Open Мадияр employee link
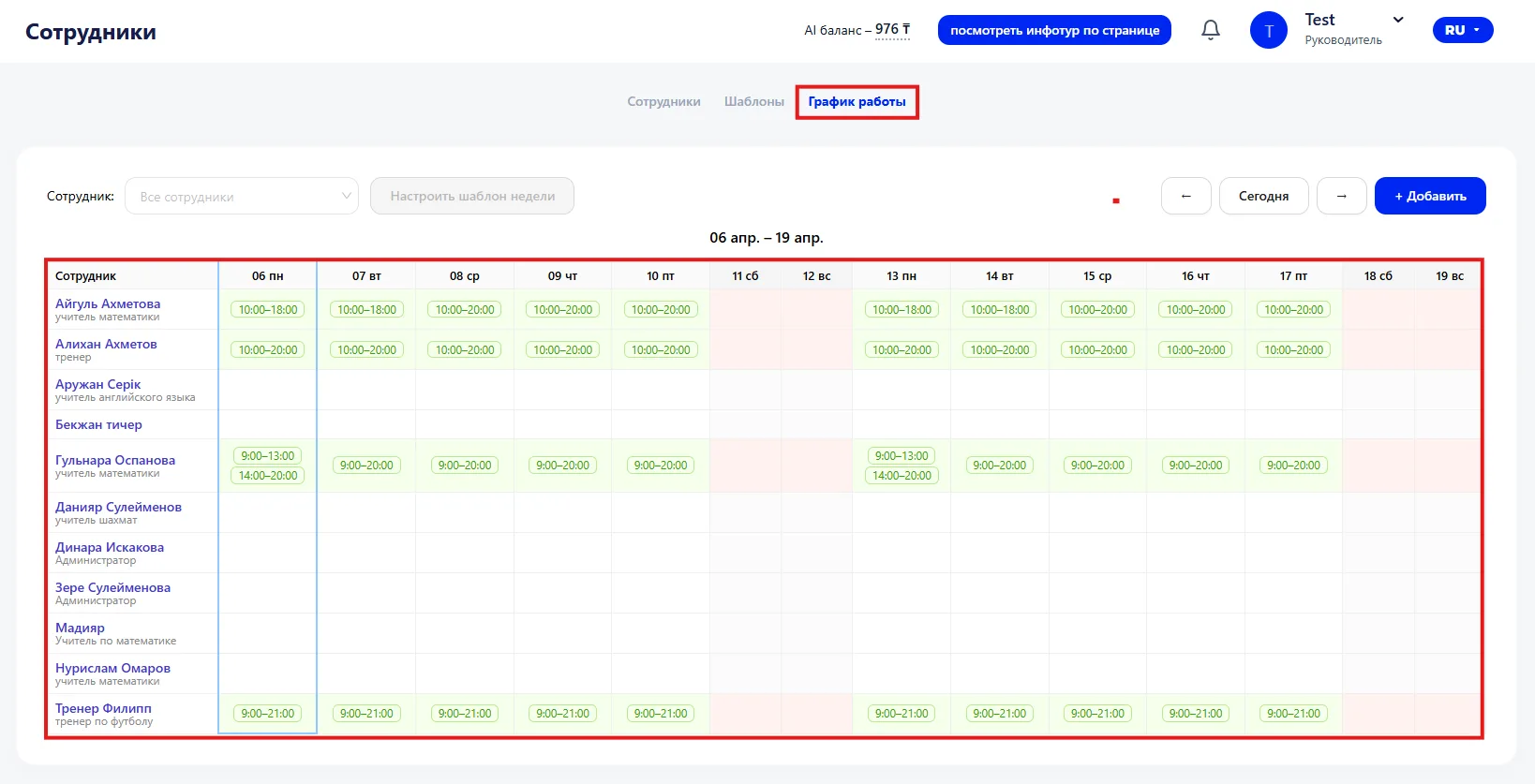The width and height of the screenshot is (1535, 784). pyautogui.click(x=80, y=628)
